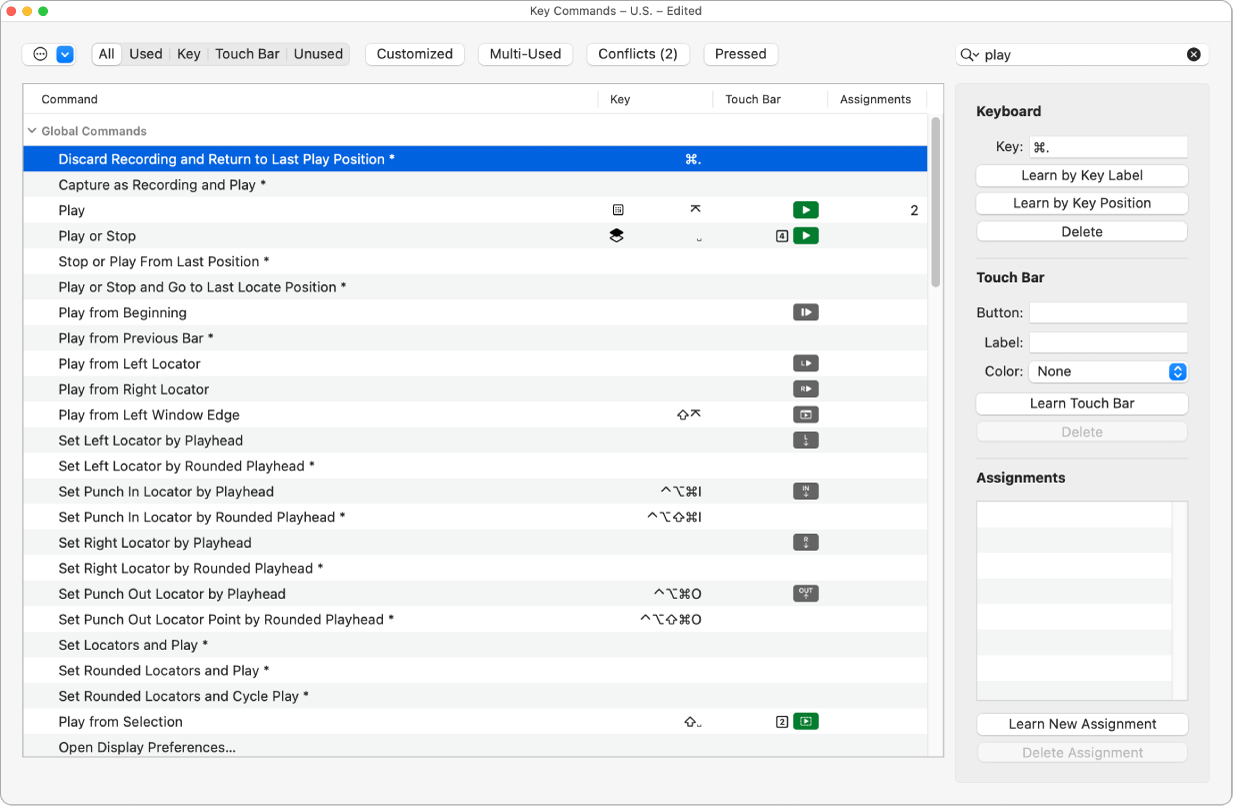Open the blue dropdown arrow beside options menu
This screenshot has height=806, width=1234.
[65, 54]
